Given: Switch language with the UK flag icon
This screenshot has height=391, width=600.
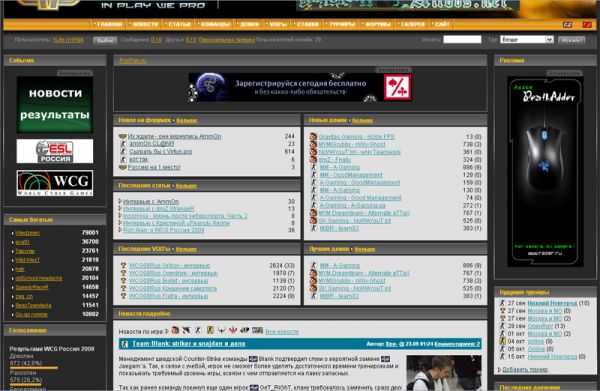Looking at the screenshot, I should [567, 24].
